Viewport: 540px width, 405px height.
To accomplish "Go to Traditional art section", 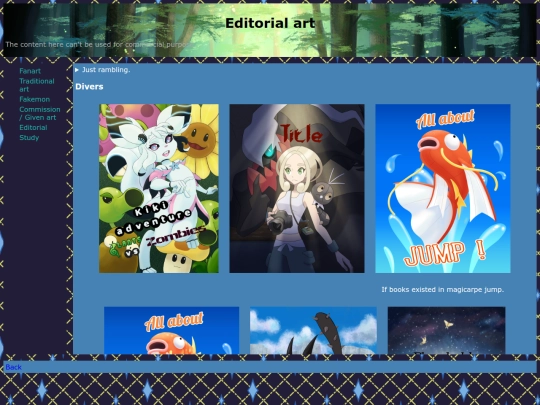I will [x=37, y=85].
